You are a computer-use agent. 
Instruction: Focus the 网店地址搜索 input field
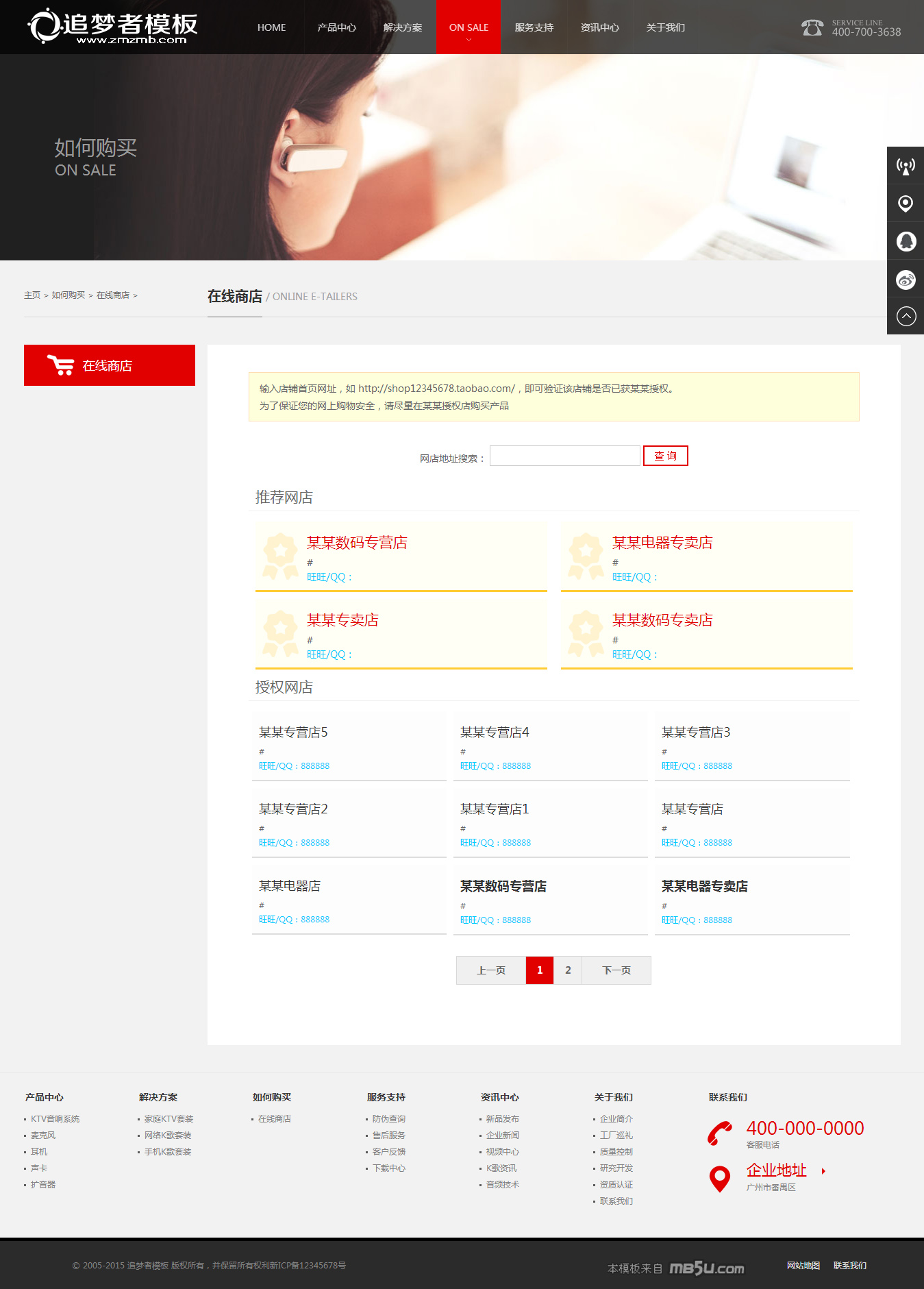(x=564, y=456)
